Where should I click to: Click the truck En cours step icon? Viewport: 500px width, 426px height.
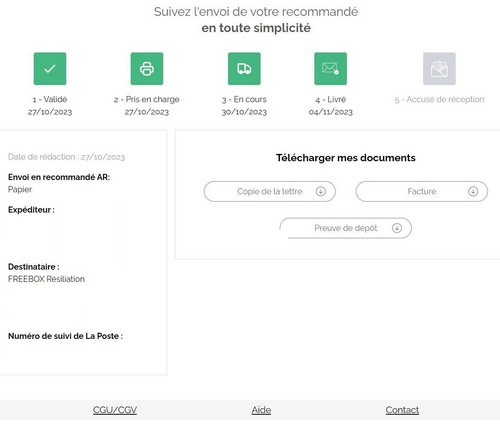(x=244, y=69)
